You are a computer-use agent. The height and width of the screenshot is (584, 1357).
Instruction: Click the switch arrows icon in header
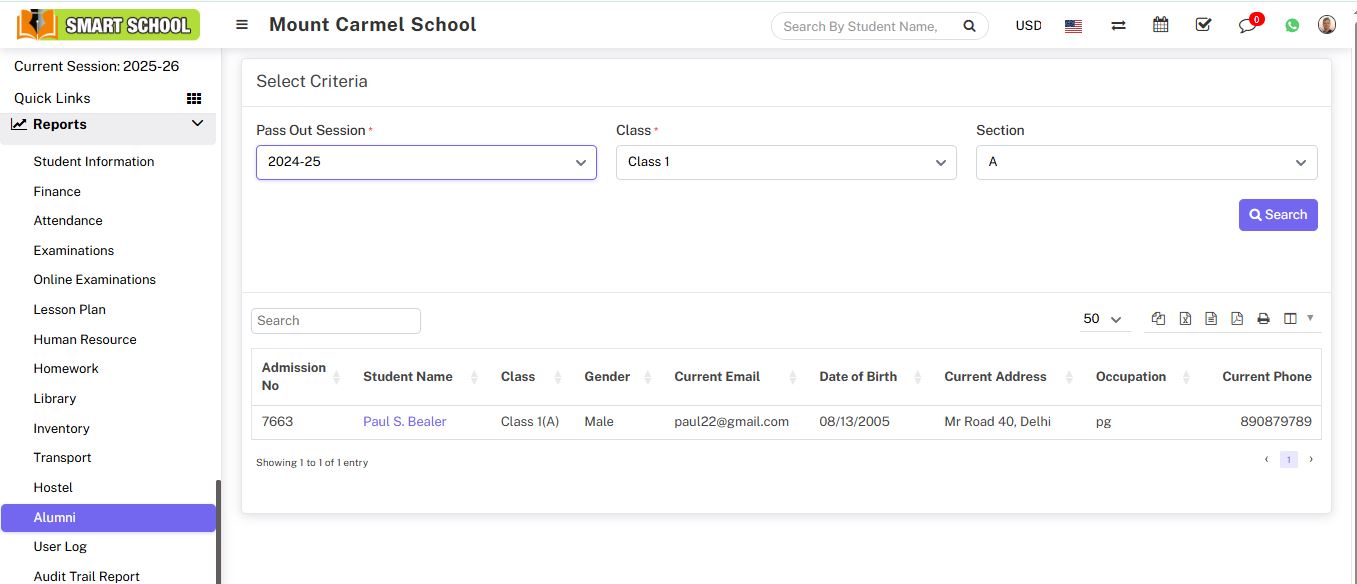coord(1118,26)
